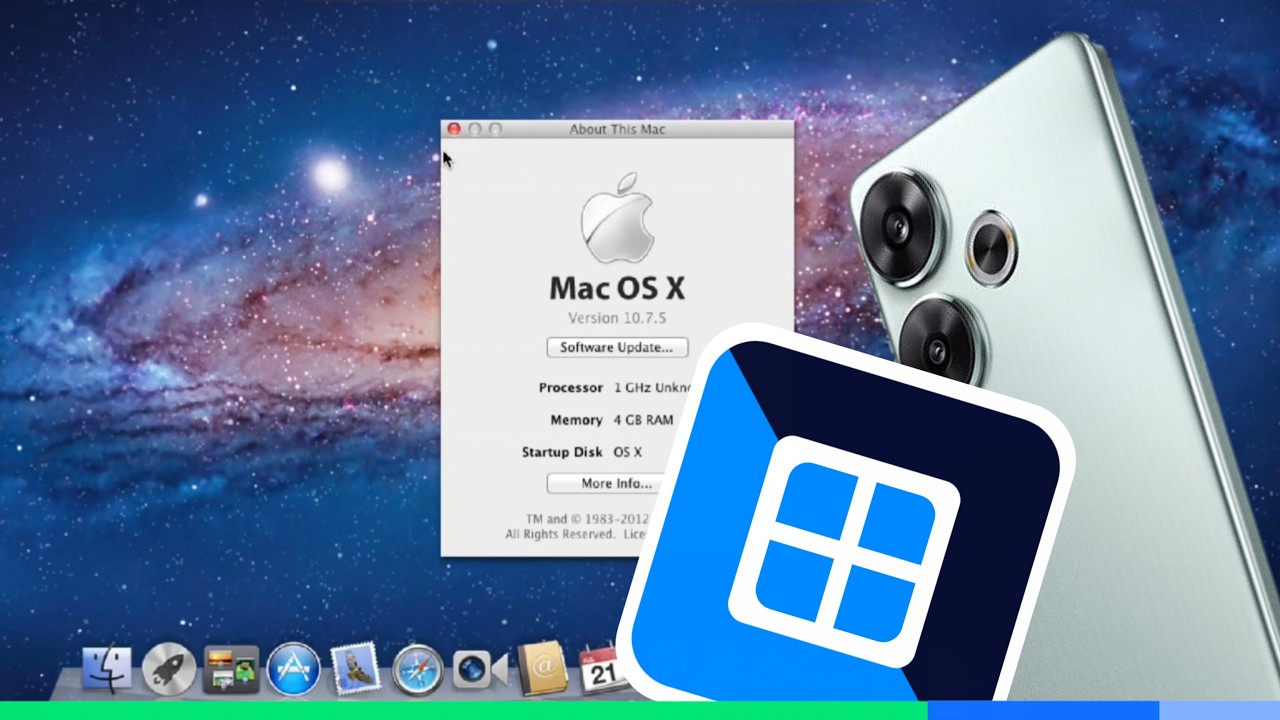Open iCal calendar icon showing 21

pyautogui.click(x=604, y=671)
